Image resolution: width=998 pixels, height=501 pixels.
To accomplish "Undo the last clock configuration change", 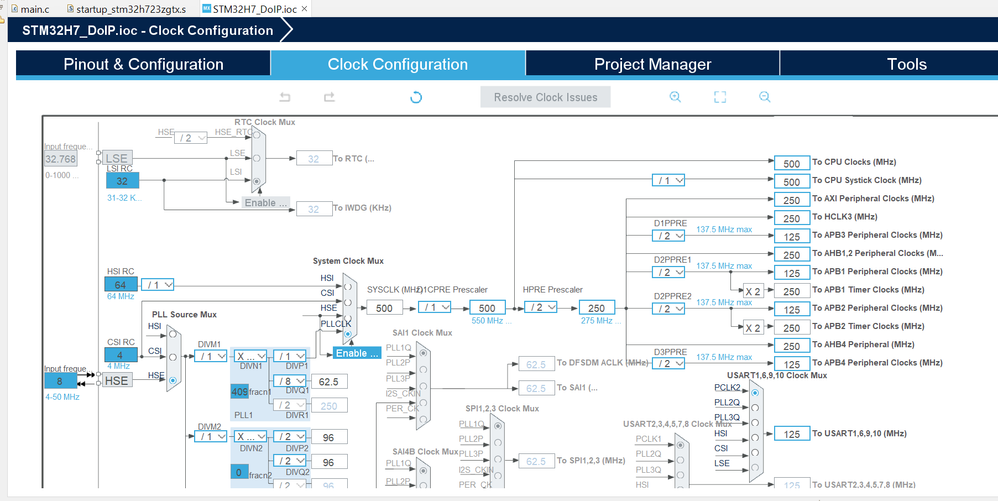I will click(x=285, y=97).
